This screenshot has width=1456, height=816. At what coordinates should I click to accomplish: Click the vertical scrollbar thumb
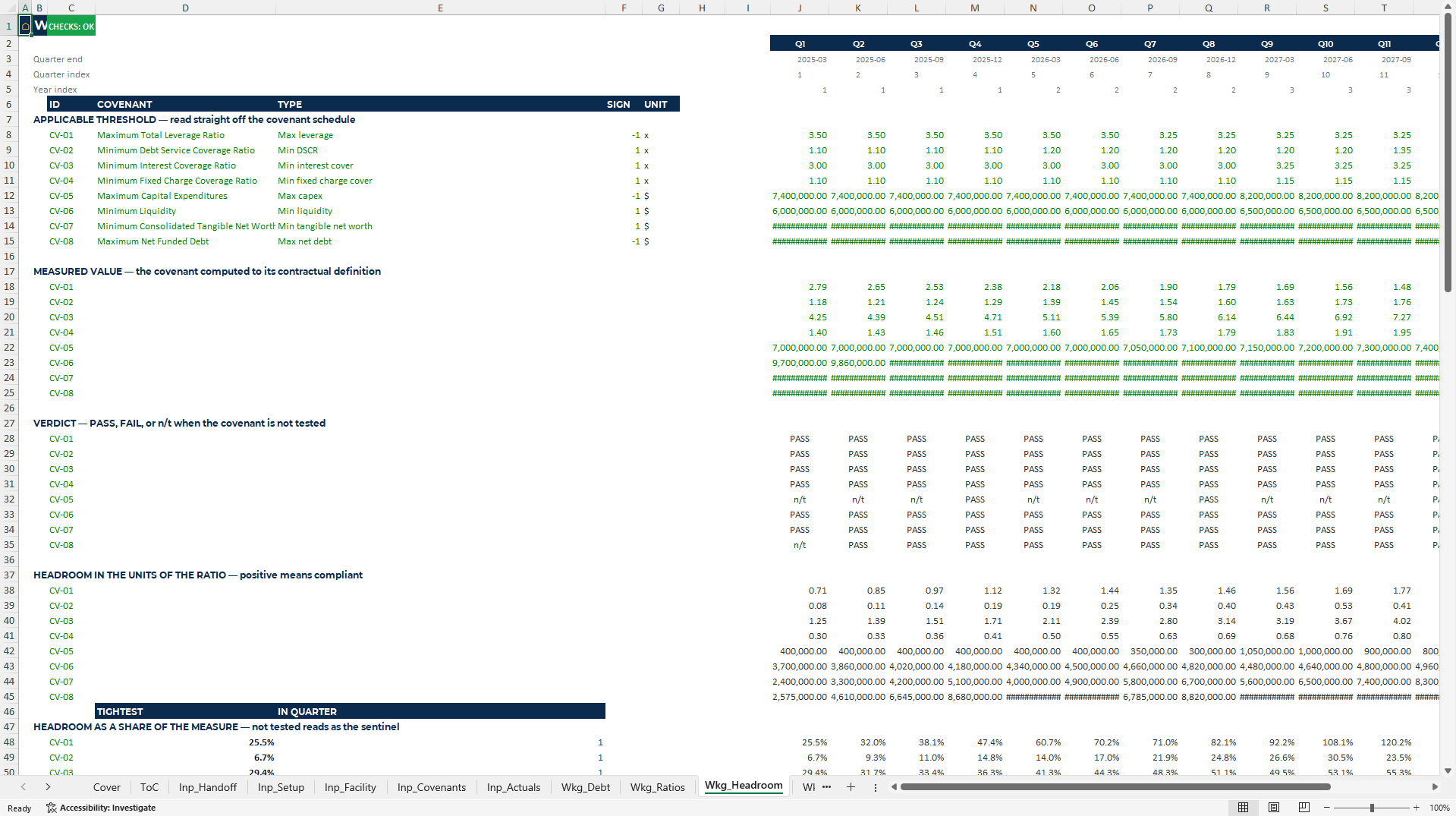1448,153
